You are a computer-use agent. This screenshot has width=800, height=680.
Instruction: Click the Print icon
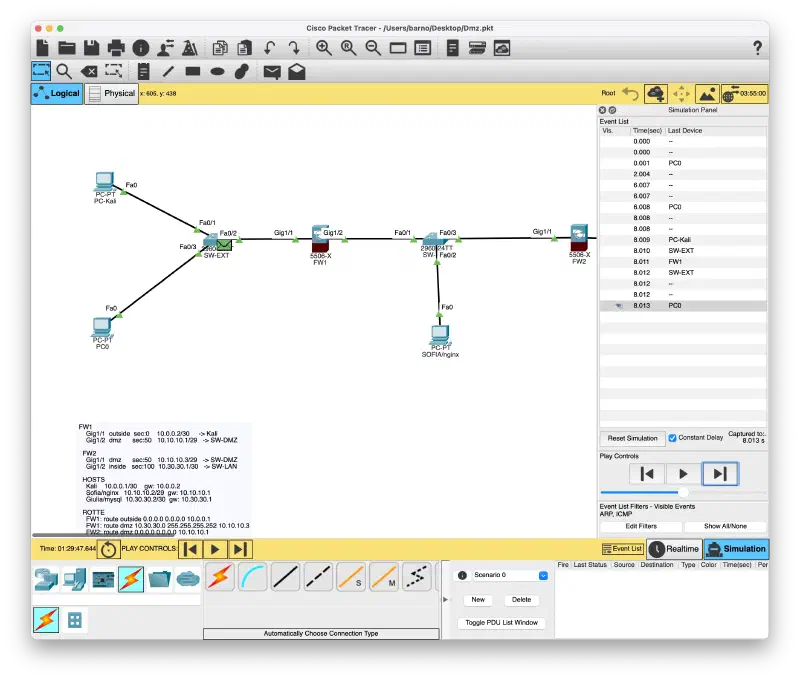pos(116,48)
